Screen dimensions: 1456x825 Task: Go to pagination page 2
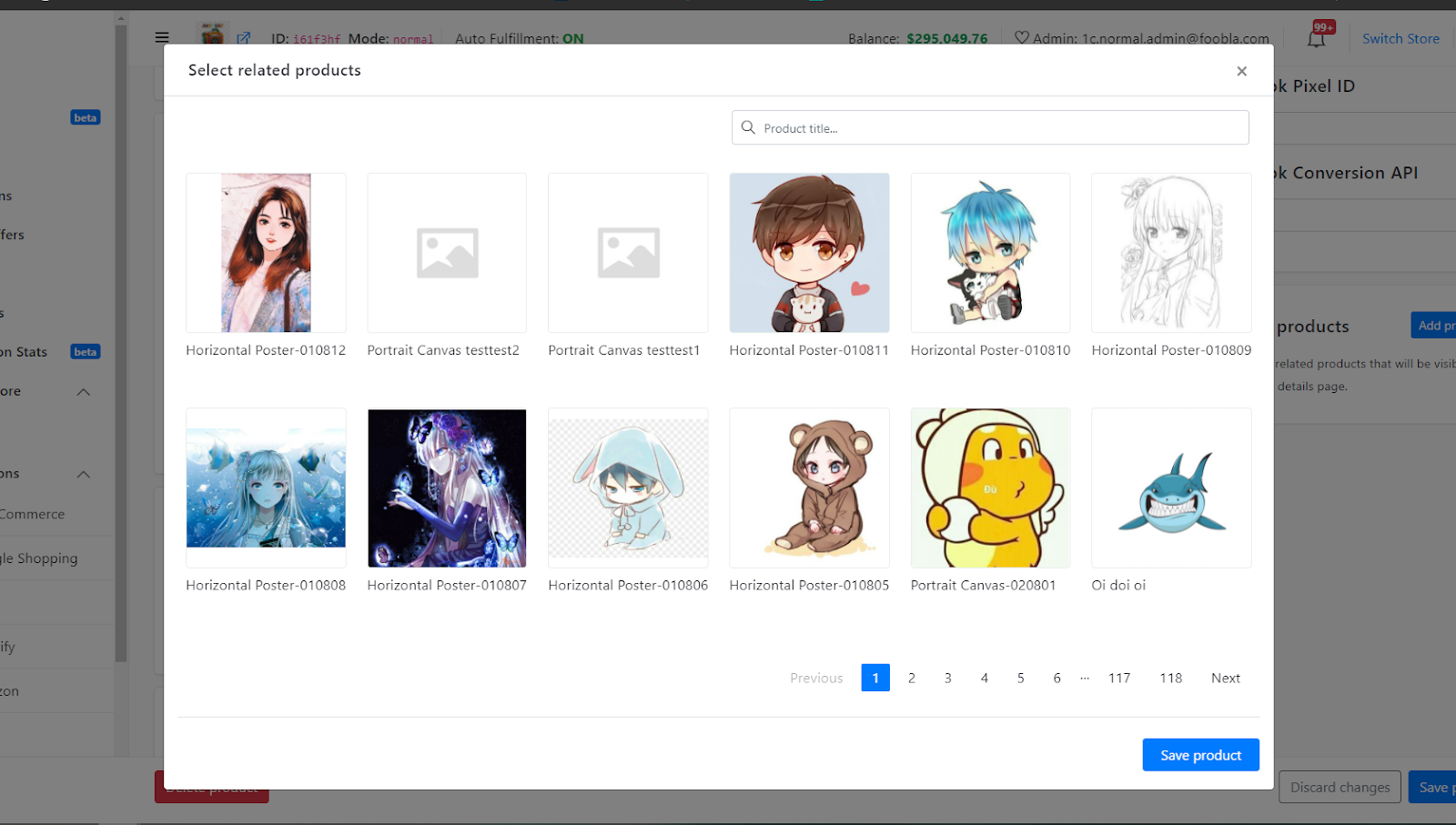point(912,678)
